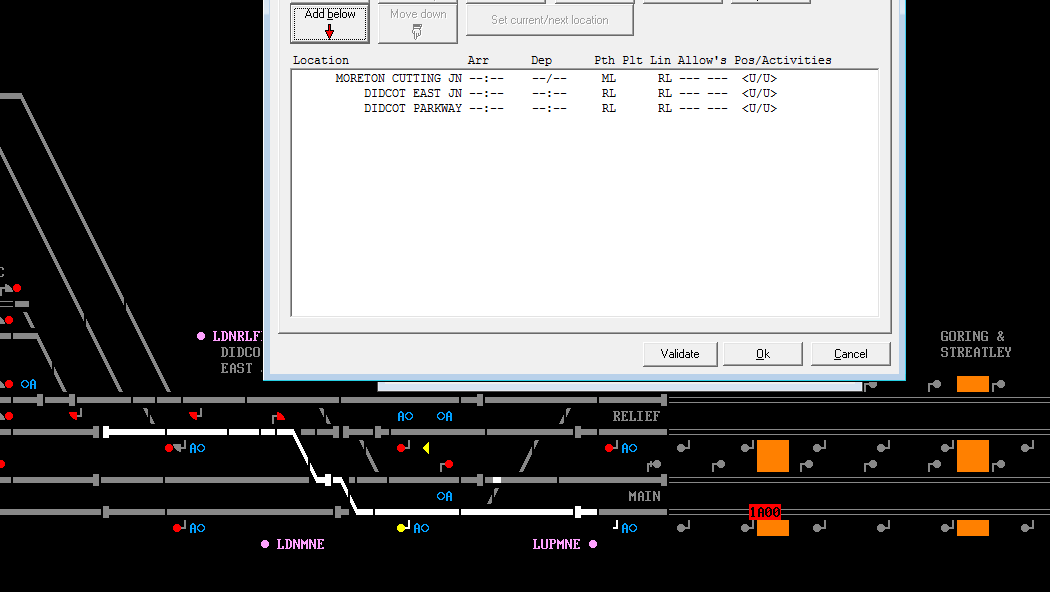Screen dimensions: 1050x592
Task: Select the pink dot beside LDNRLF
Action: coord(201,336)
